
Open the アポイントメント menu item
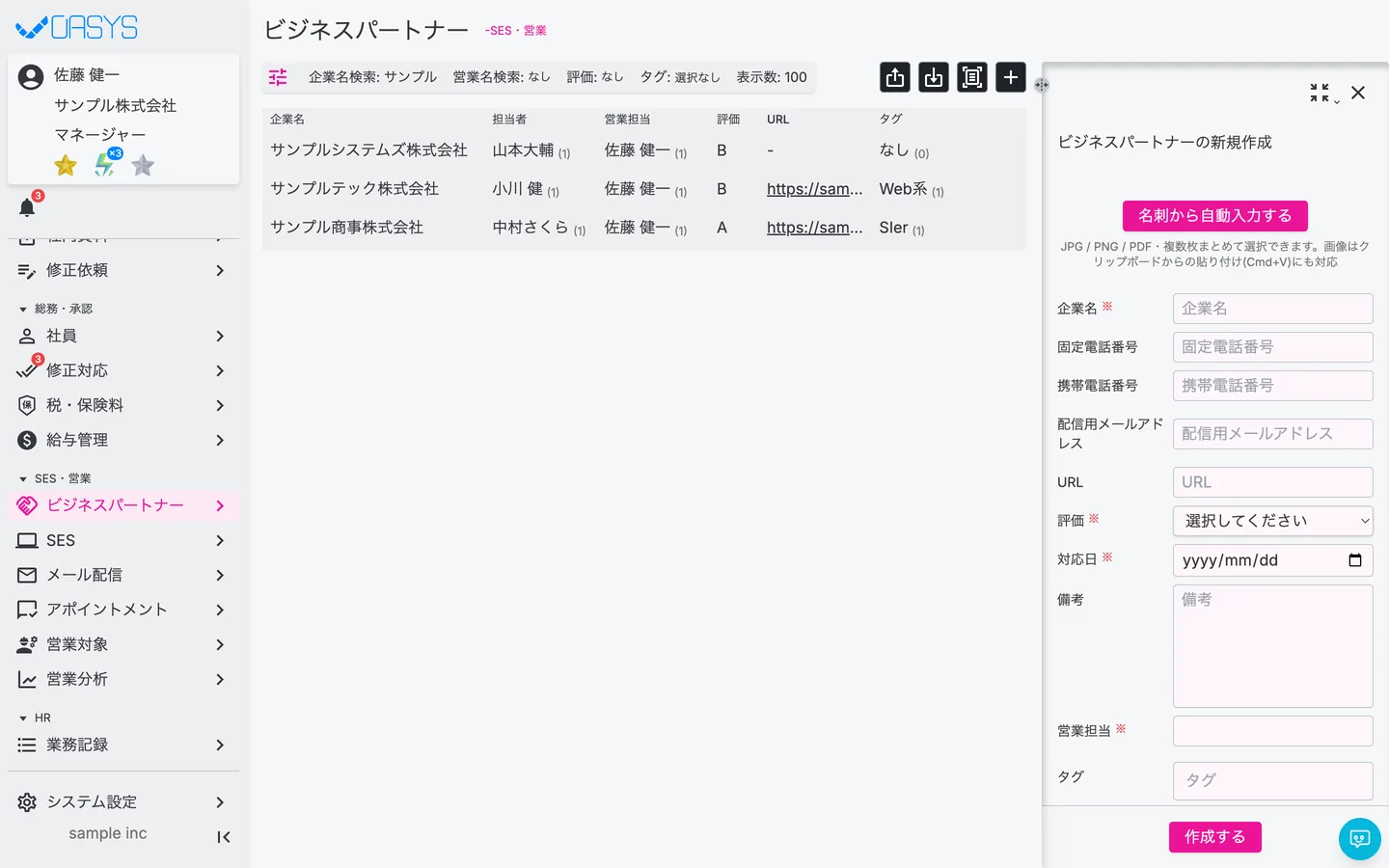123,610
